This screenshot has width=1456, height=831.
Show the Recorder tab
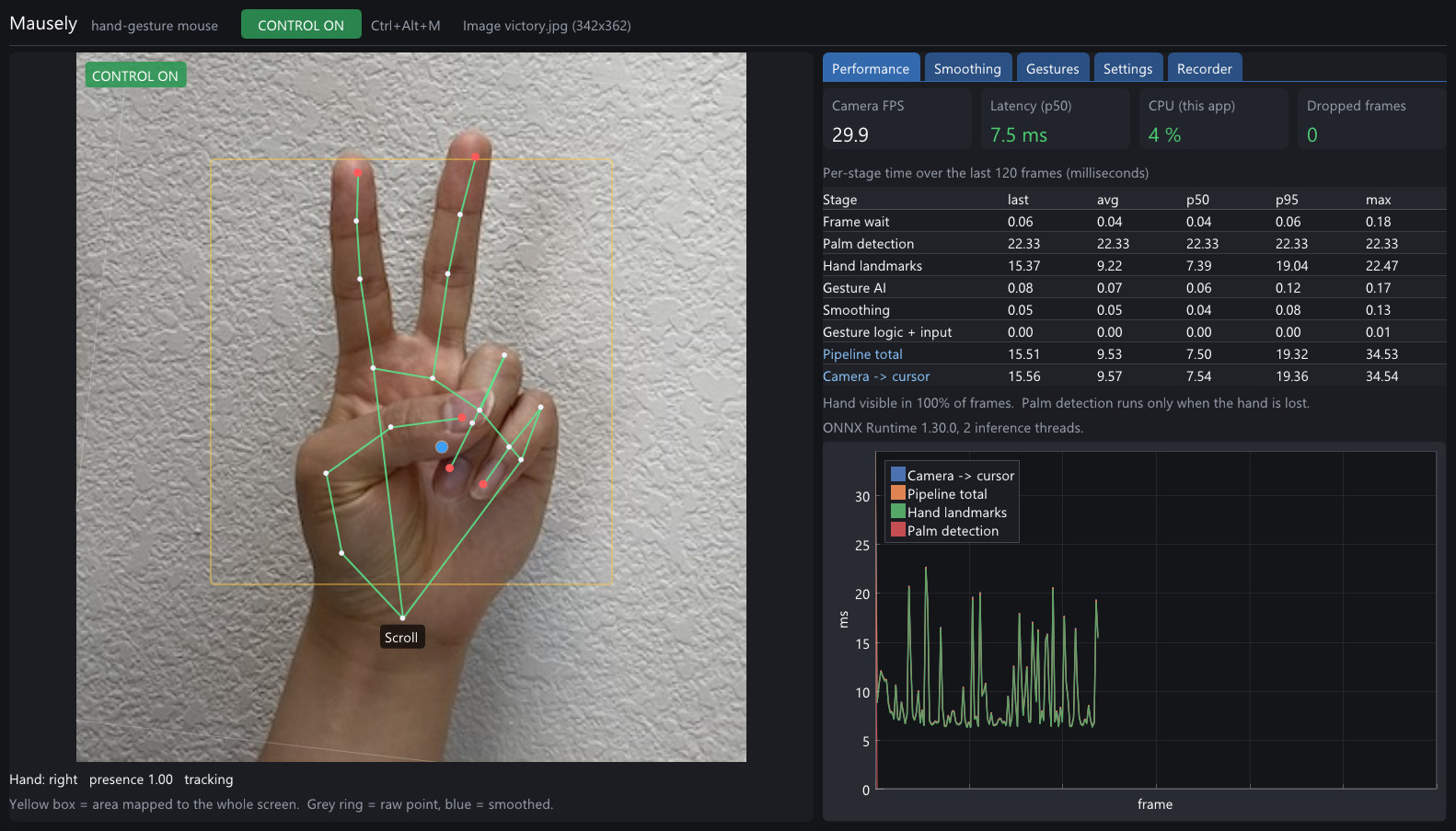click(x=1204, y=68)
